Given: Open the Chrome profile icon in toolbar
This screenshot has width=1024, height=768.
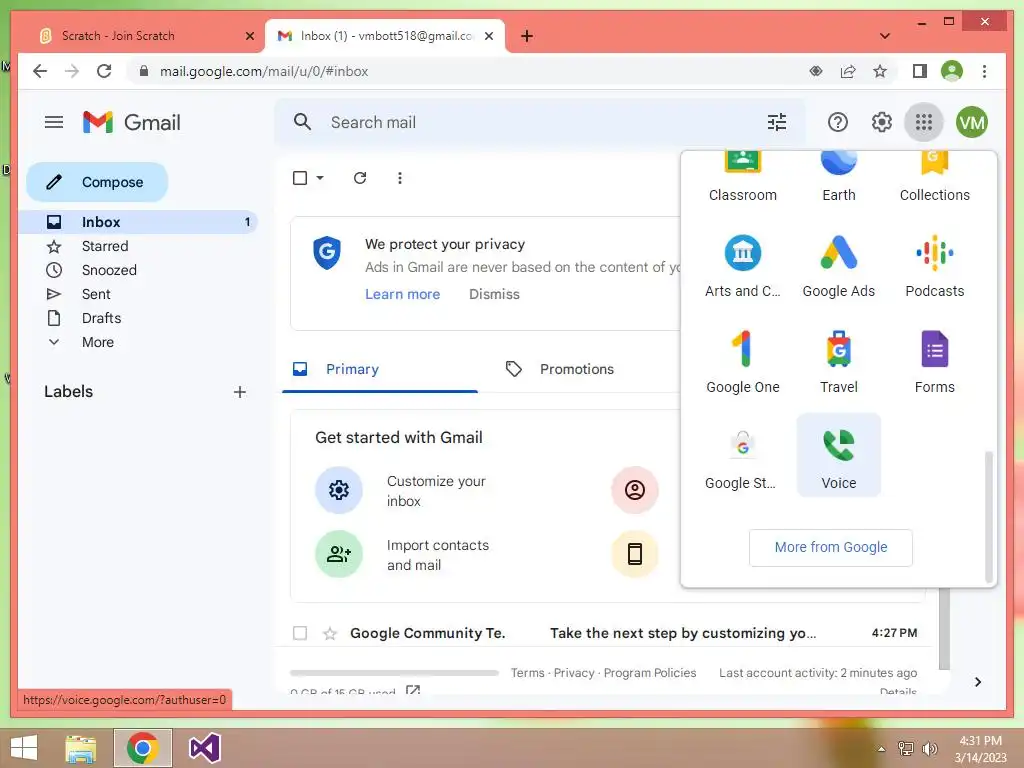Looking at the screenshot, I should (x=952, y=71).
